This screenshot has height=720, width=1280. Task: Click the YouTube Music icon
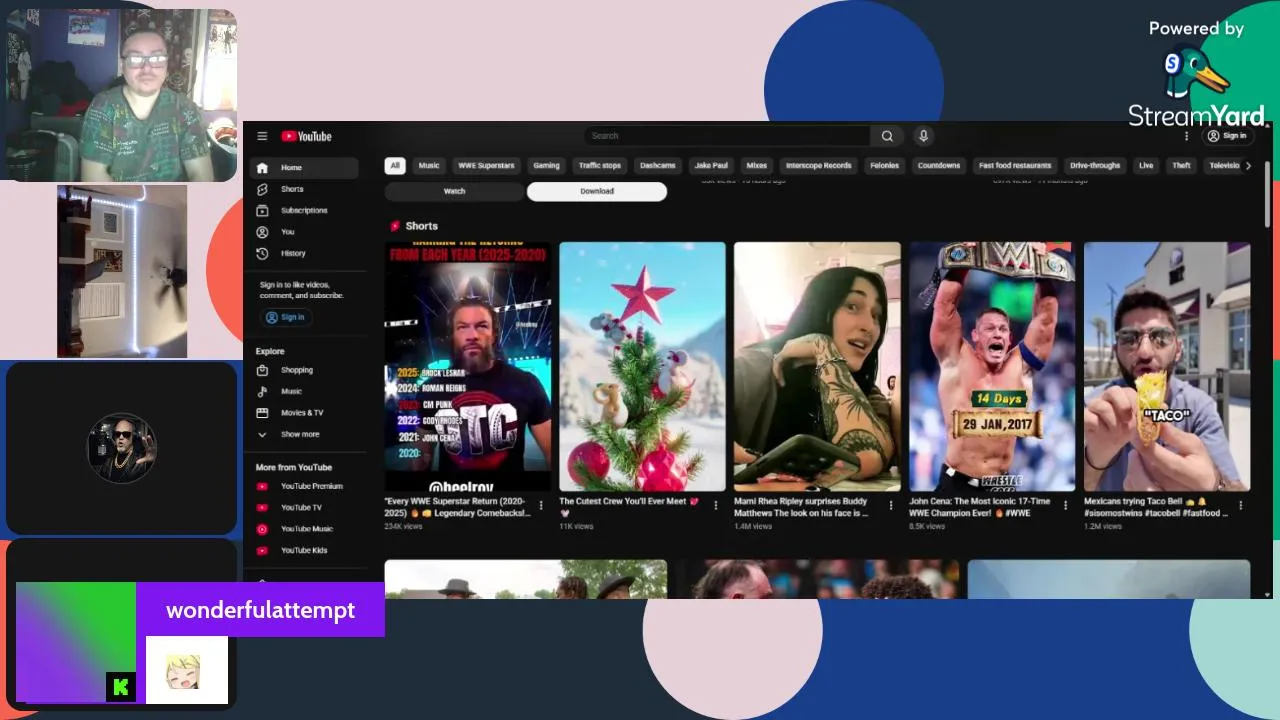coord(262,529)
